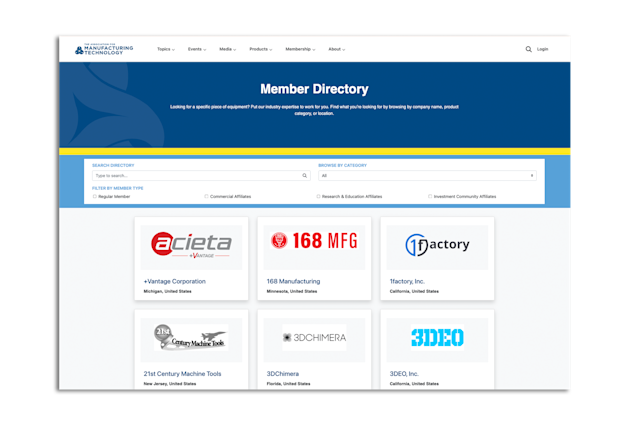The image size is (630, 425).
Task: Open the Events menu
Action: coord(197,49)
